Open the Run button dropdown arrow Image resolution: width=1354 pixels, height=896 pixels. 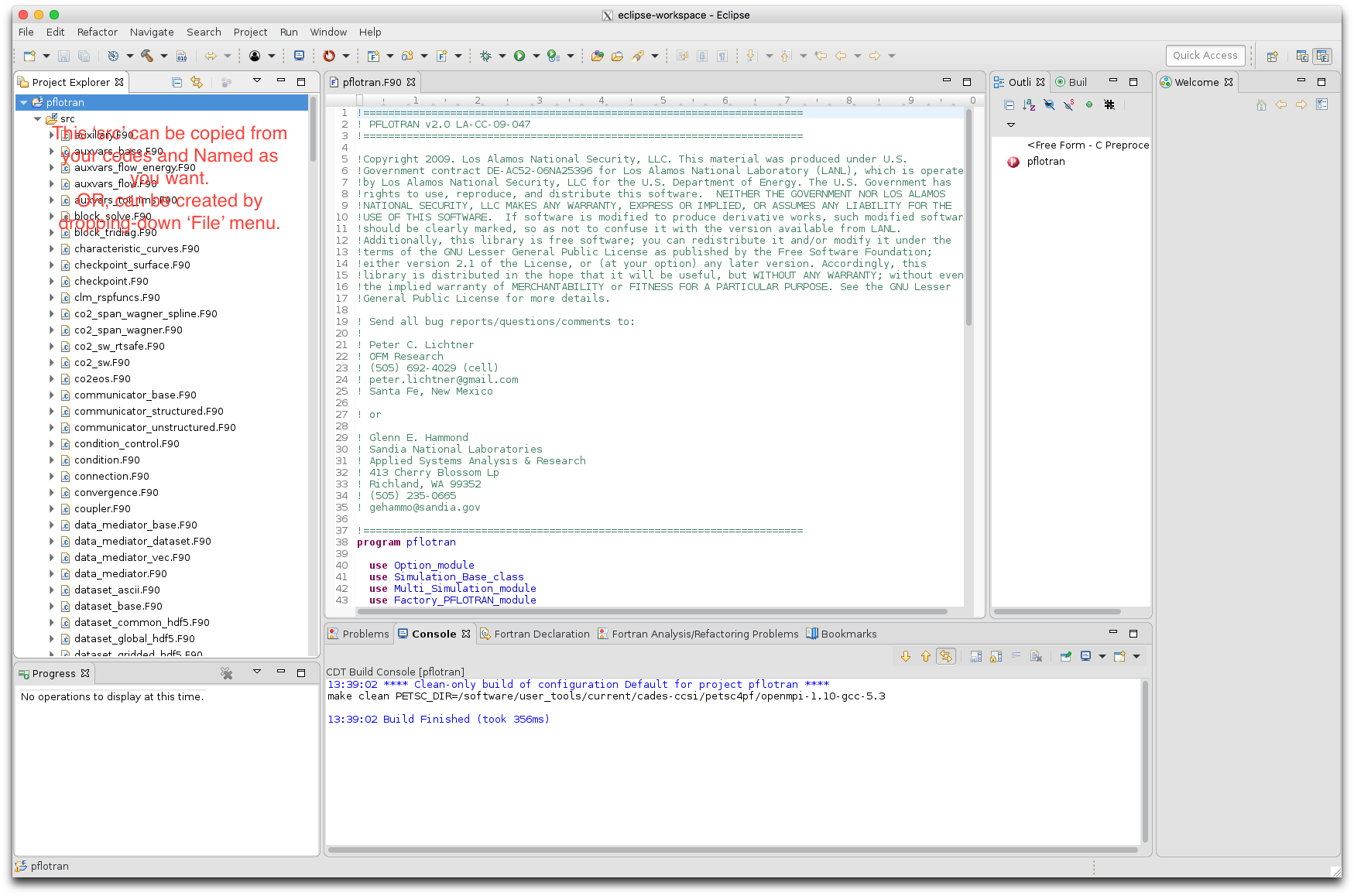click(536, 56)
